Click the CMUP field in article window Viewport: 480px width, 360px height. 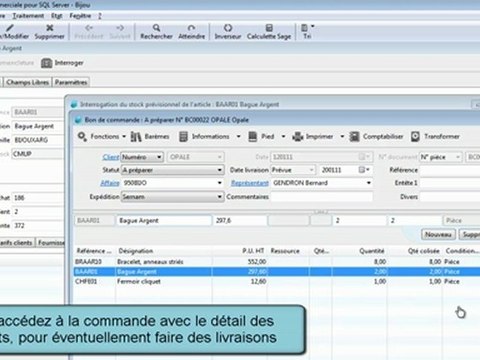(x=37, y=154)
